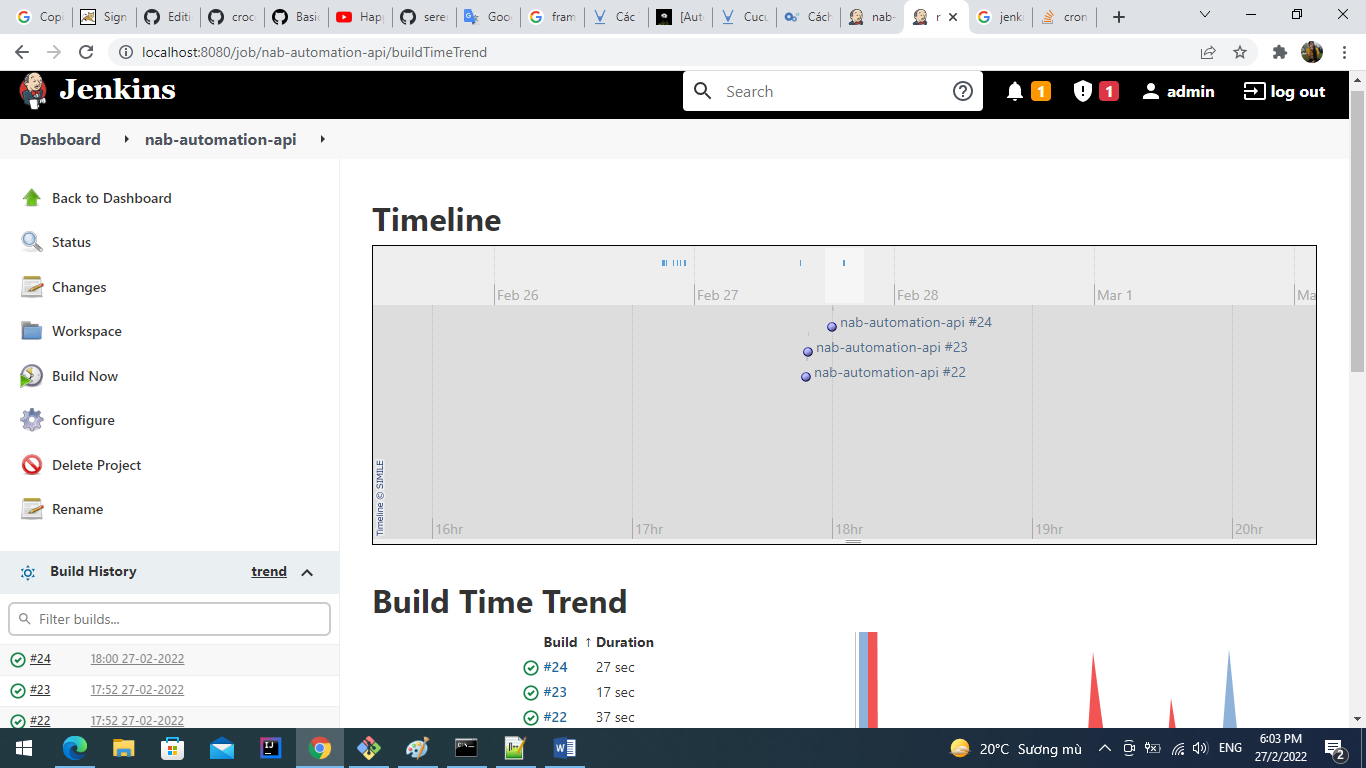Click the Jenkins butler logo
1366x768 pixels.
pyautogui.click(x=33, y=91)
